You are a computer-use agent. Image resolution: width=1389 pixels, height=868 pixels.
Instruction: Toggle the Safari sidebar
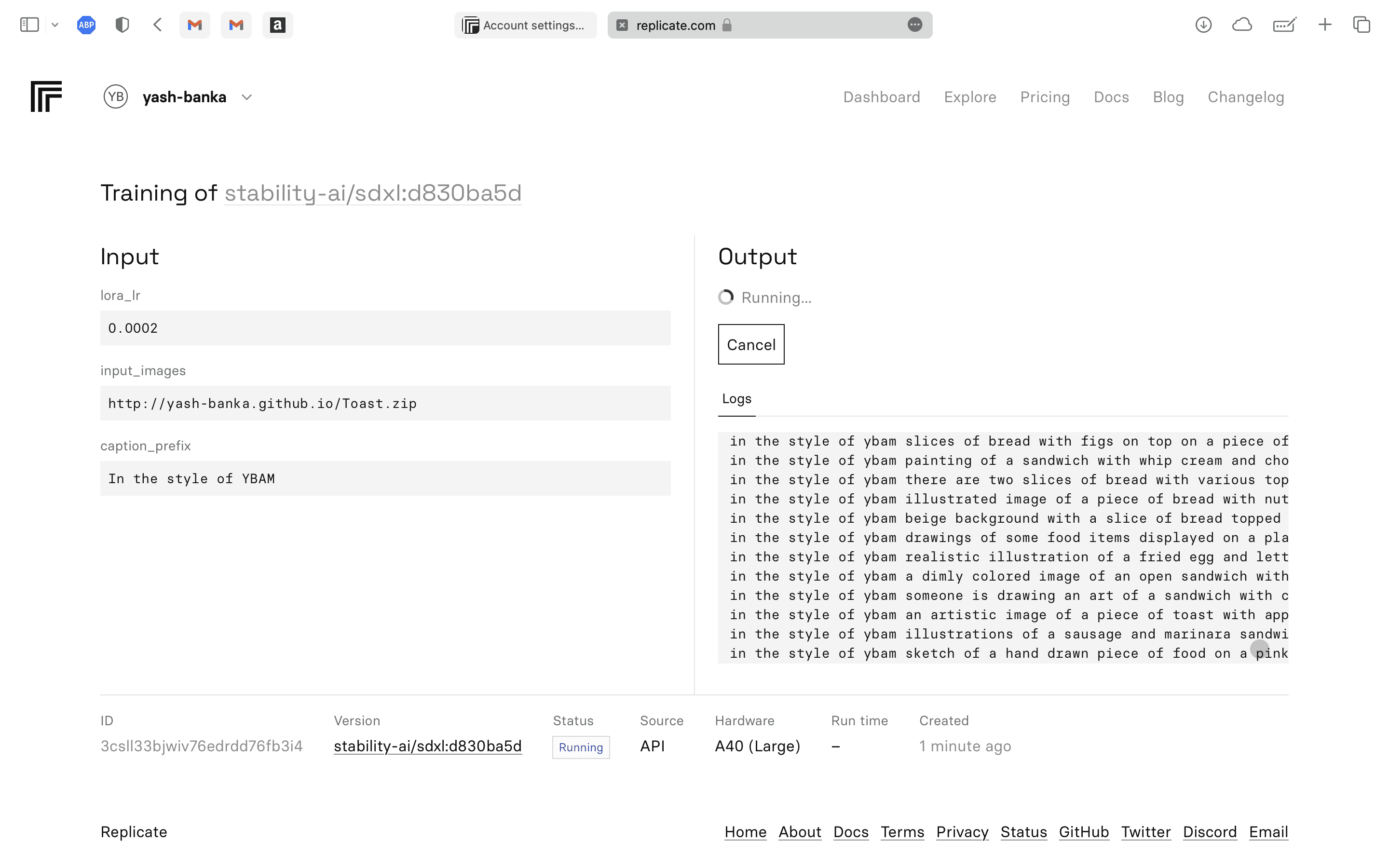[29, 25]
